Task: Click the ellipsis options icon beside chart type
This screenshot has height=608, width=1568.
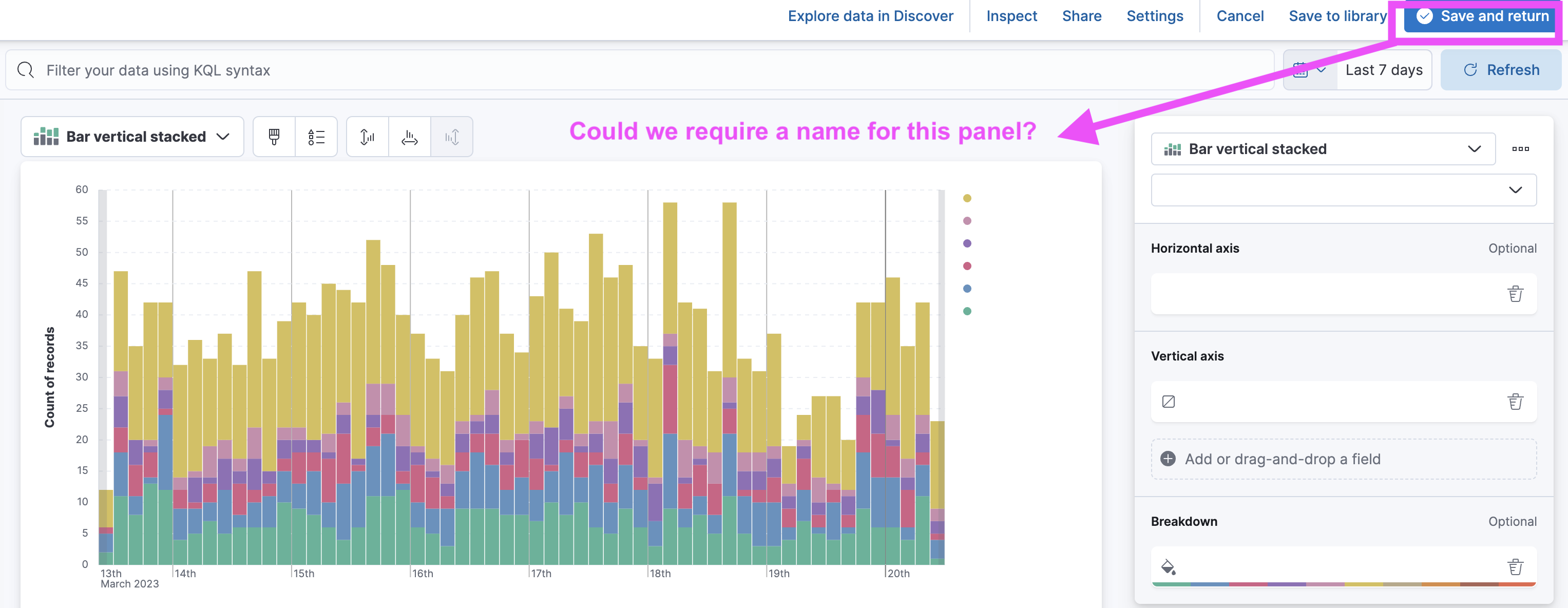Action: (x=1521, y=148)
